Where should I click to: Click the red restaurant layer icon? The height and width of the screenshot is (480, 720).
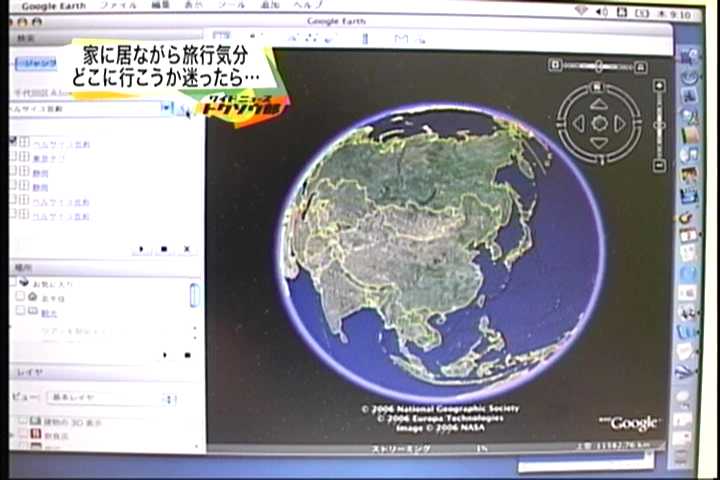[x=35, y=433]
